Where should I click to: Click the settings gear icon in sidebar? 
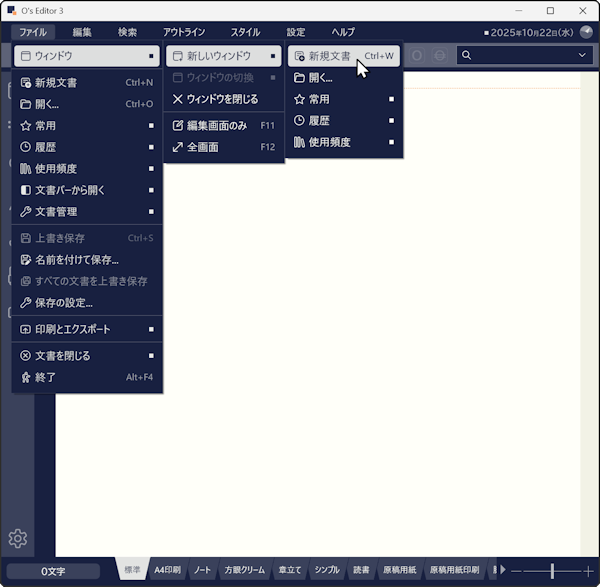click(17, 539)
